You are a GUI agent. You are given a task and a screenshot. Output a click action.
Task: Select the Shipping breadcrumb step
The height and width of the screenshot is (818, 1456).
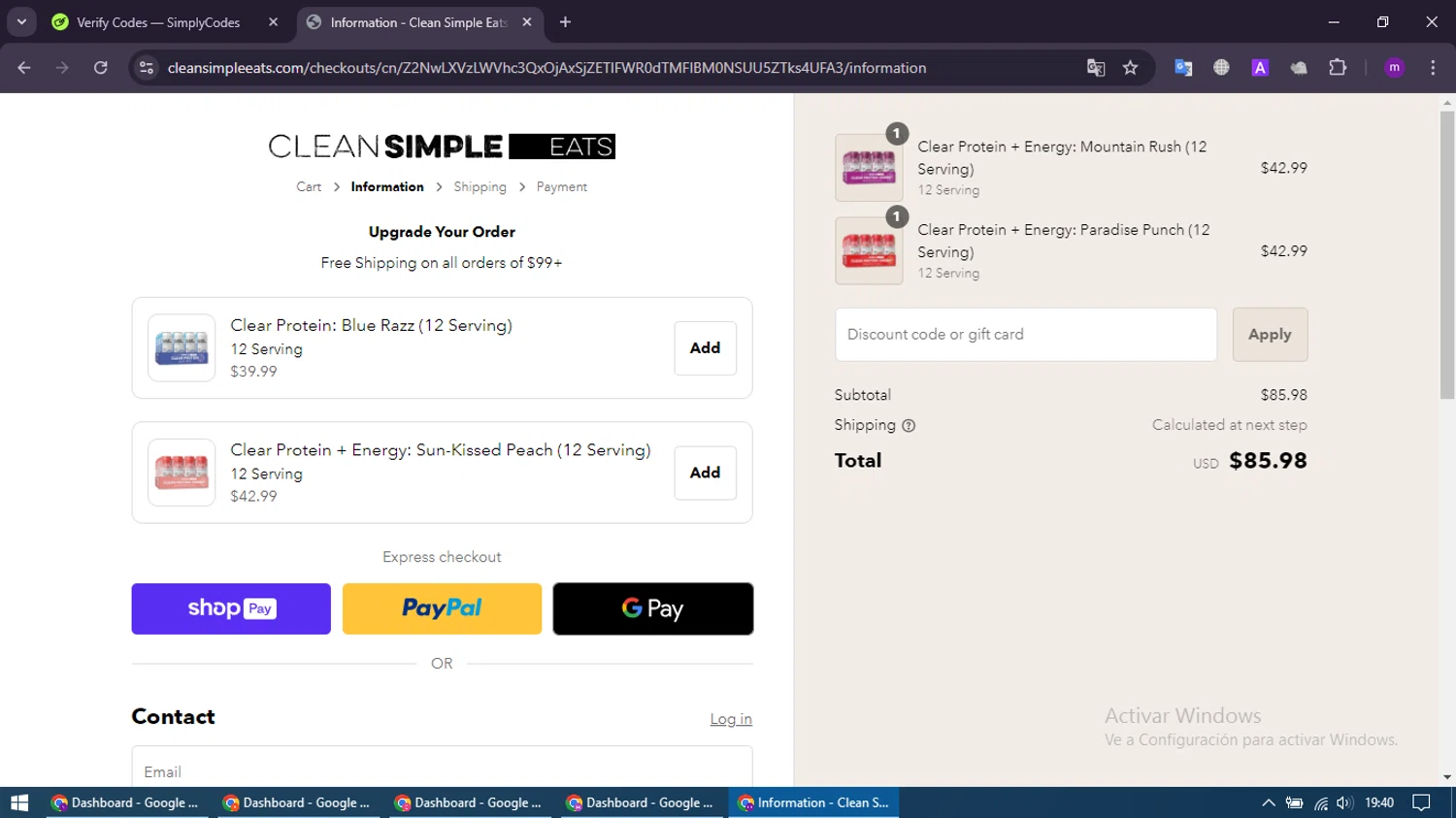pos(480,187)
